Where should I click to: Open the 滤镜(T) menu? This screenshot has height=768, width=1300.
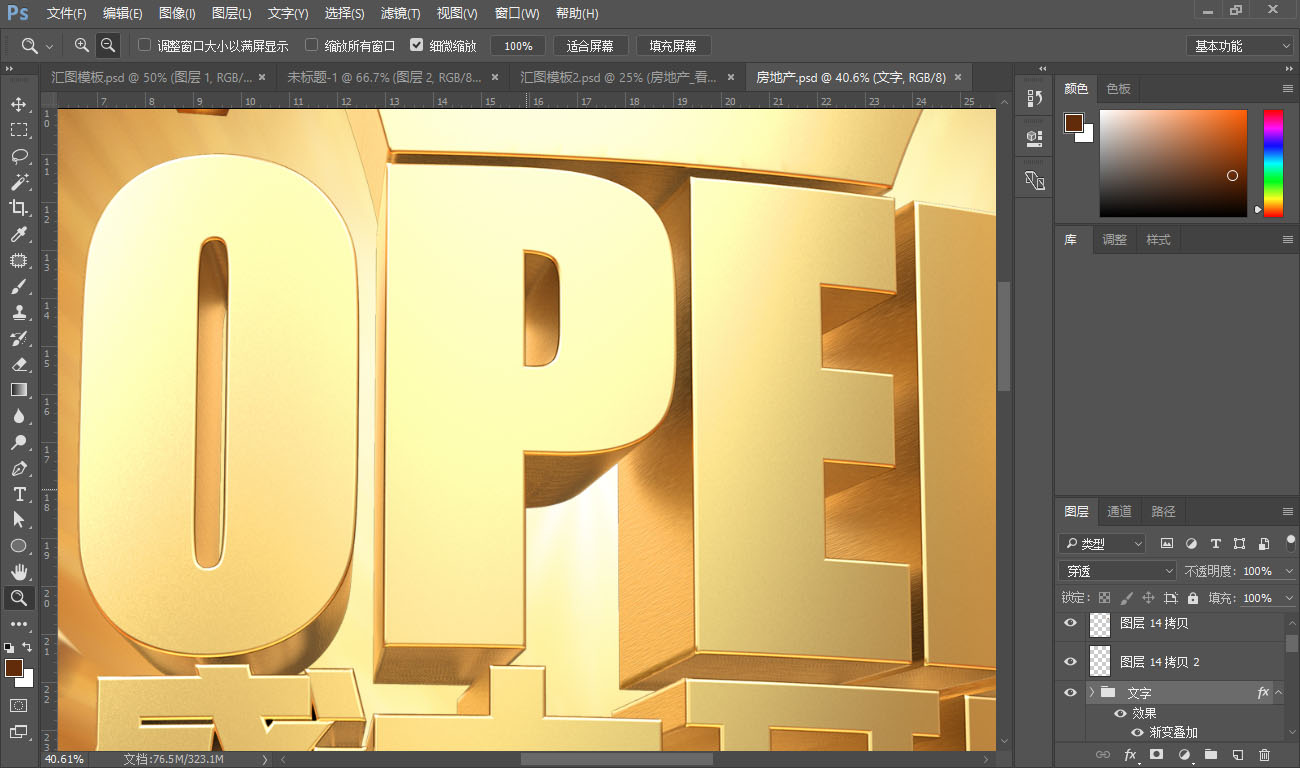point(400,14)
